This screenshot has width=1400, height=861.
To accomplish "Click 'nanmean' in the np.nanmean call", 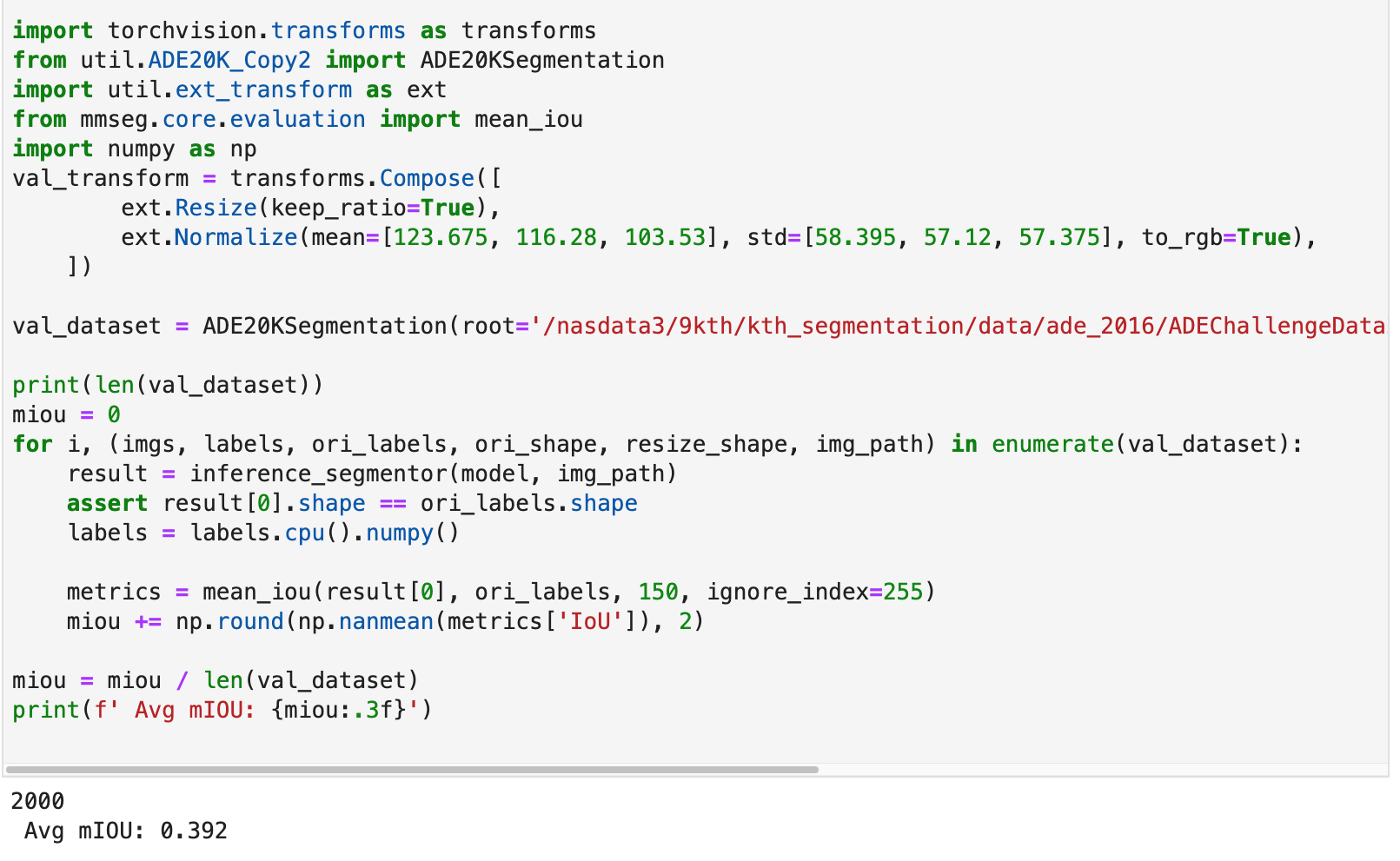I will (x=386, y=621).
